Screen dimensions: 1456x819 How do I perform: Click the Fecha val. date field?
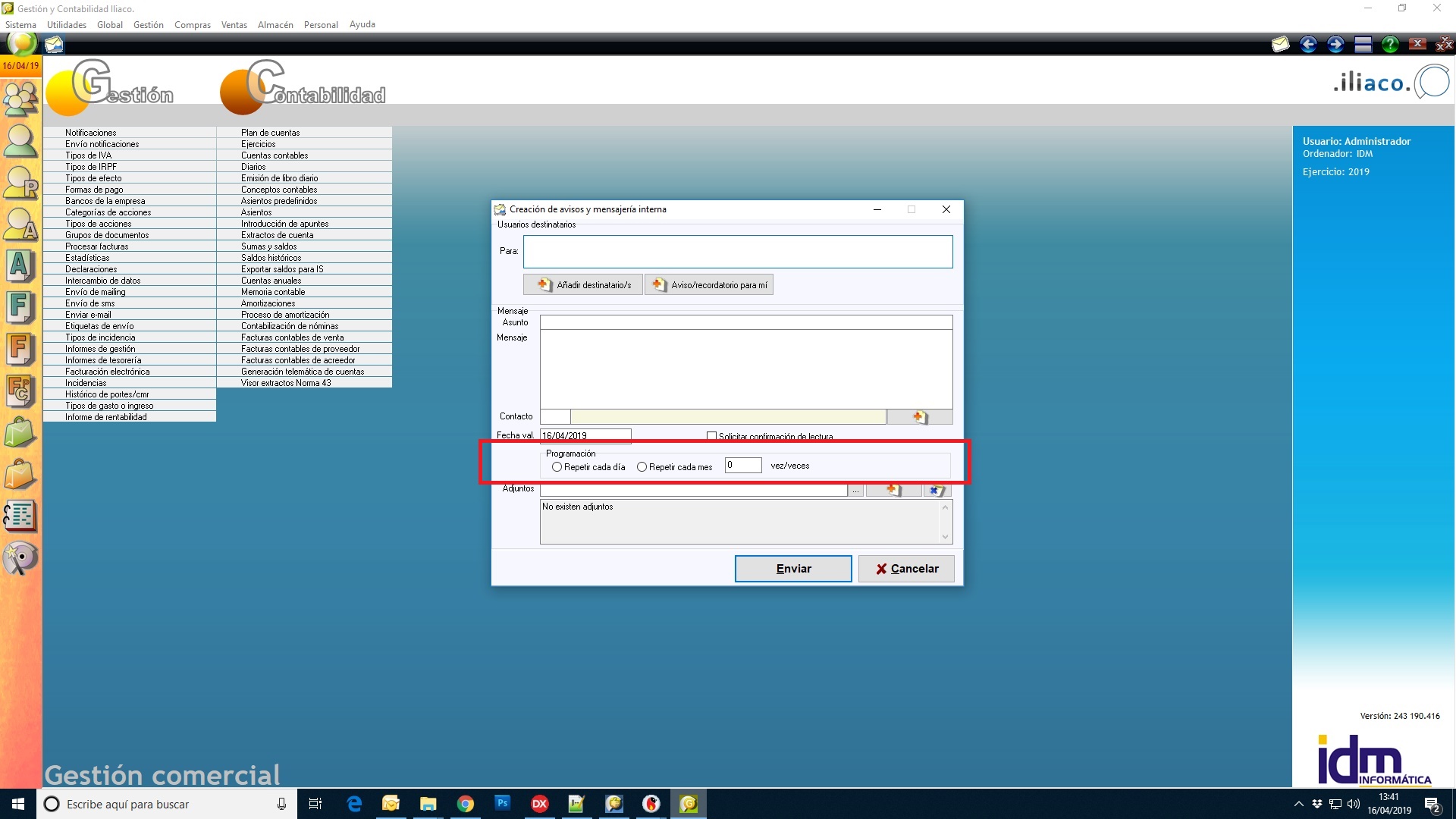[585, 436]
